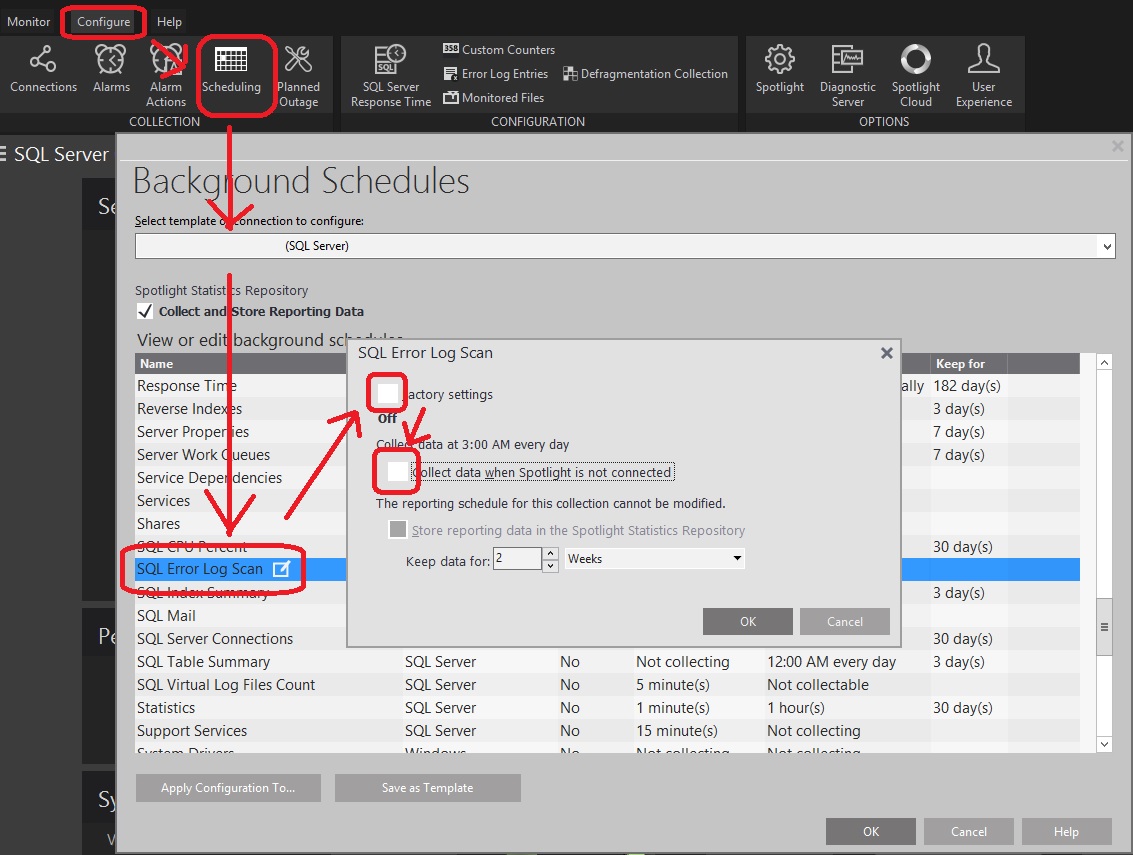Screen dimensions: 1133x855
Task: Click Save as Template button
Action: (x=428, y=788)
